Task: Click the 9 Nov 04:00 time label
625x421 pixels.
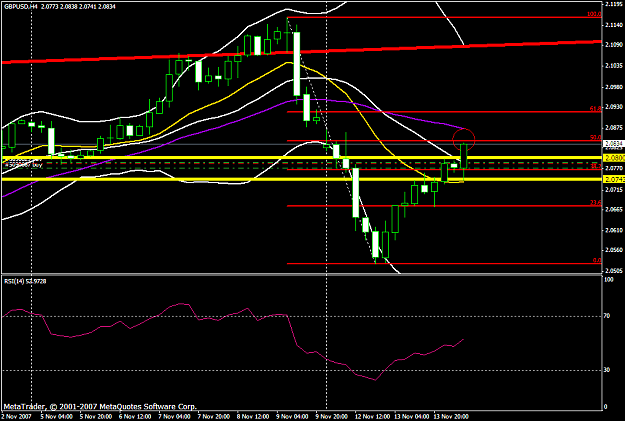Action: coord(292,417)
